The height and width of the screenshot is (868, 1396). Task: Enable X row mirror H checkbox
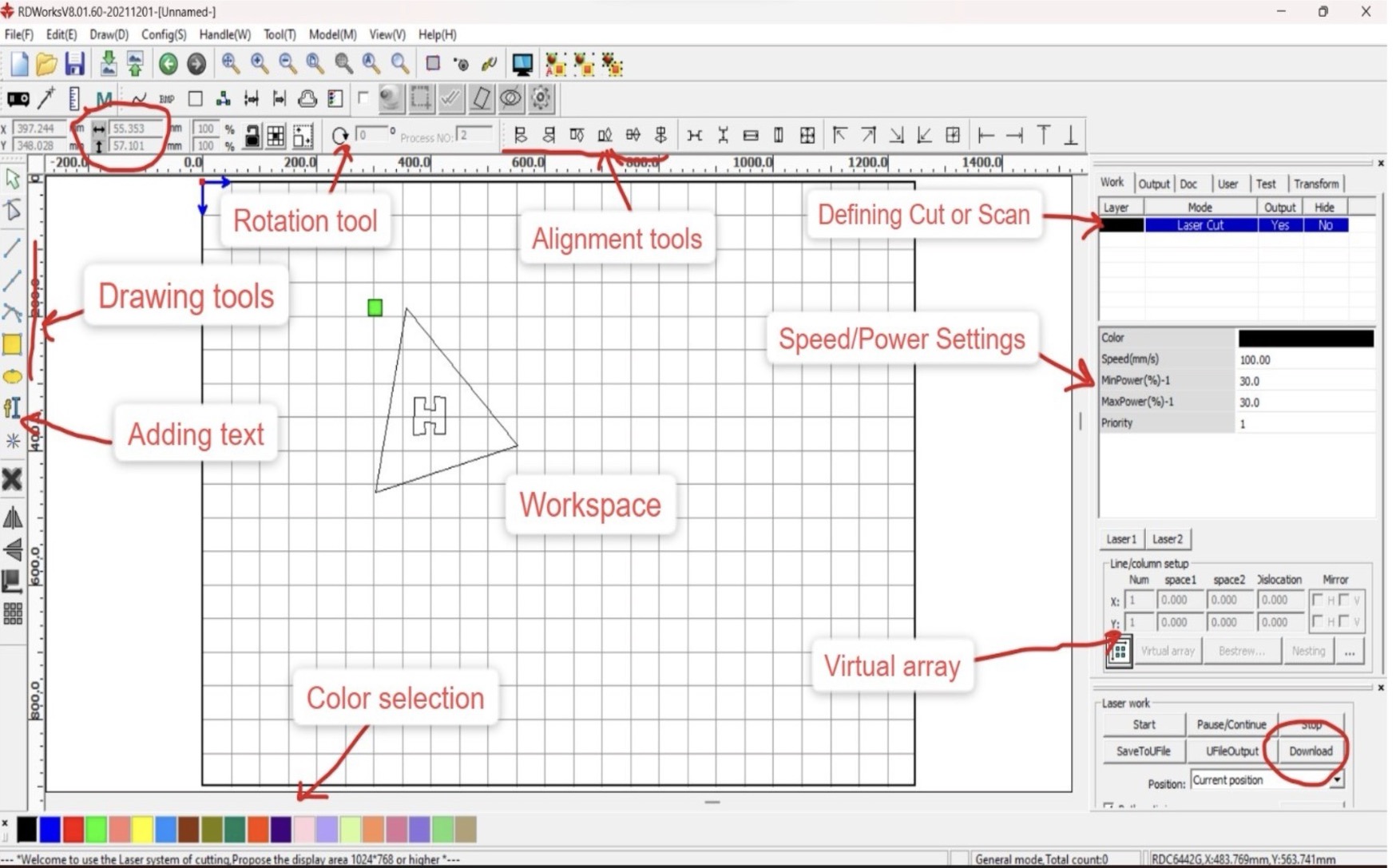tap(1319, 600)
